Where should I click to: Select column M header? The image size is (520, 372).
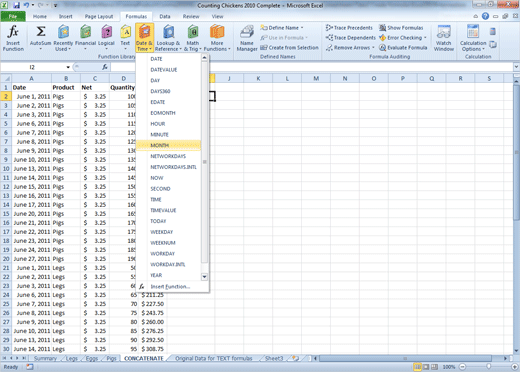point(316,78)
